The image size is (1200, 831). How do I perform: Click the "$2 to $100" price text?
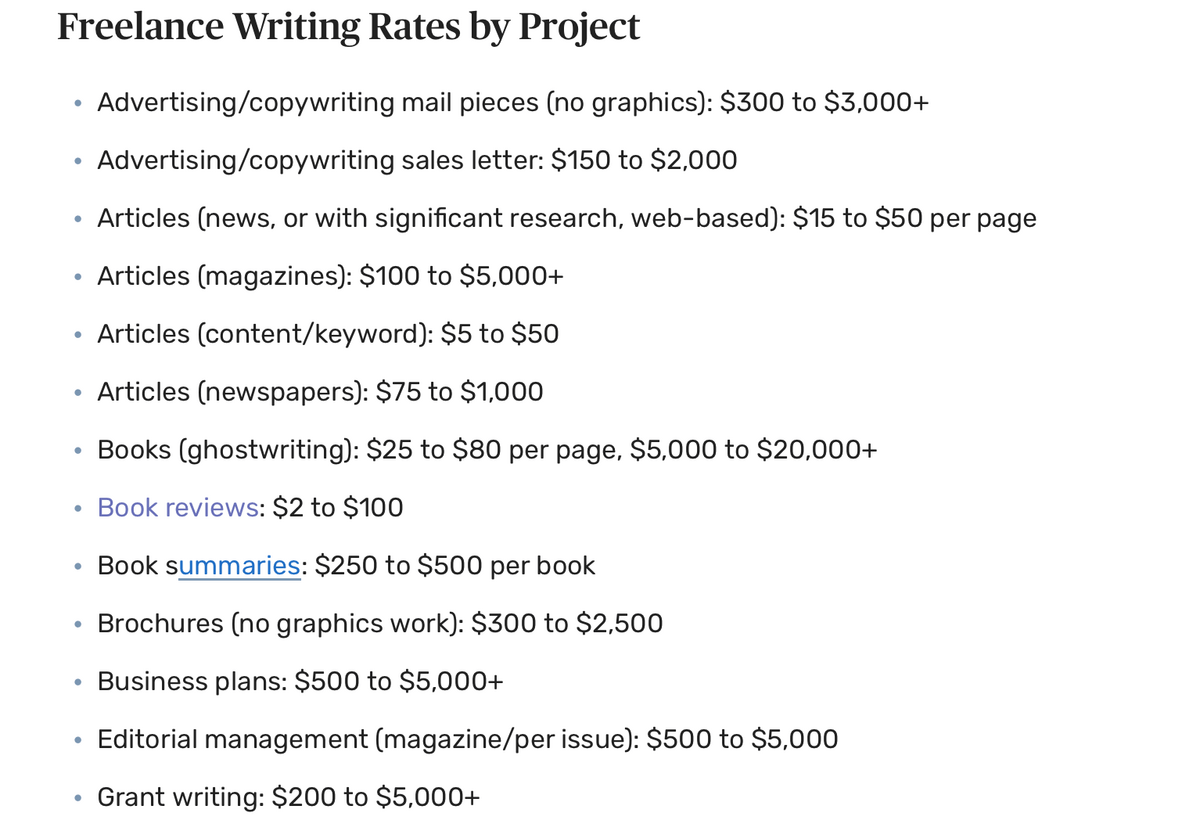tap(338, 508)
